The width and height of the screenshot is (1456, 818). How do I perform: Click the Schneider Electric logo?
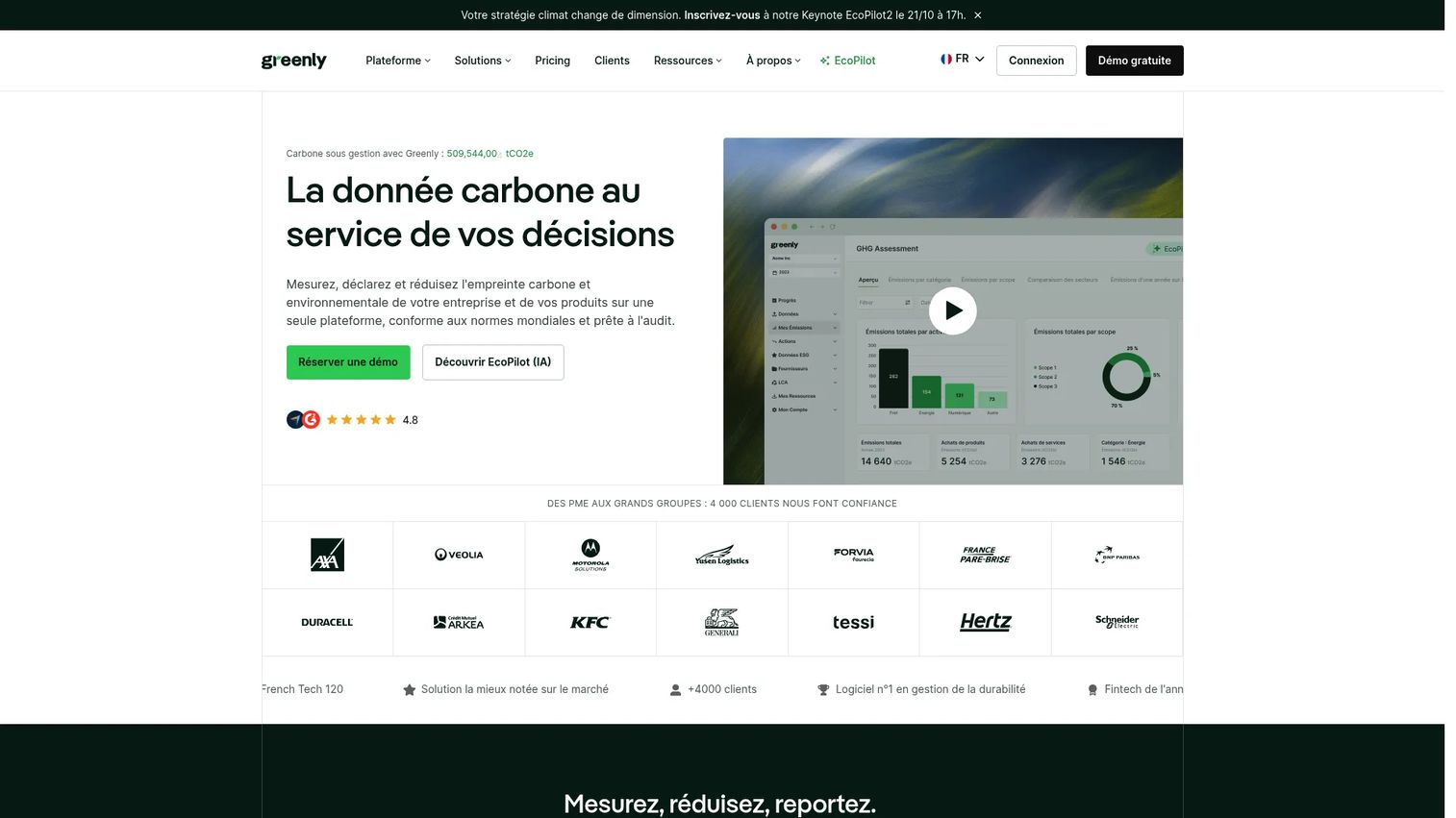pyautogui.click(x=1117, y=621)
